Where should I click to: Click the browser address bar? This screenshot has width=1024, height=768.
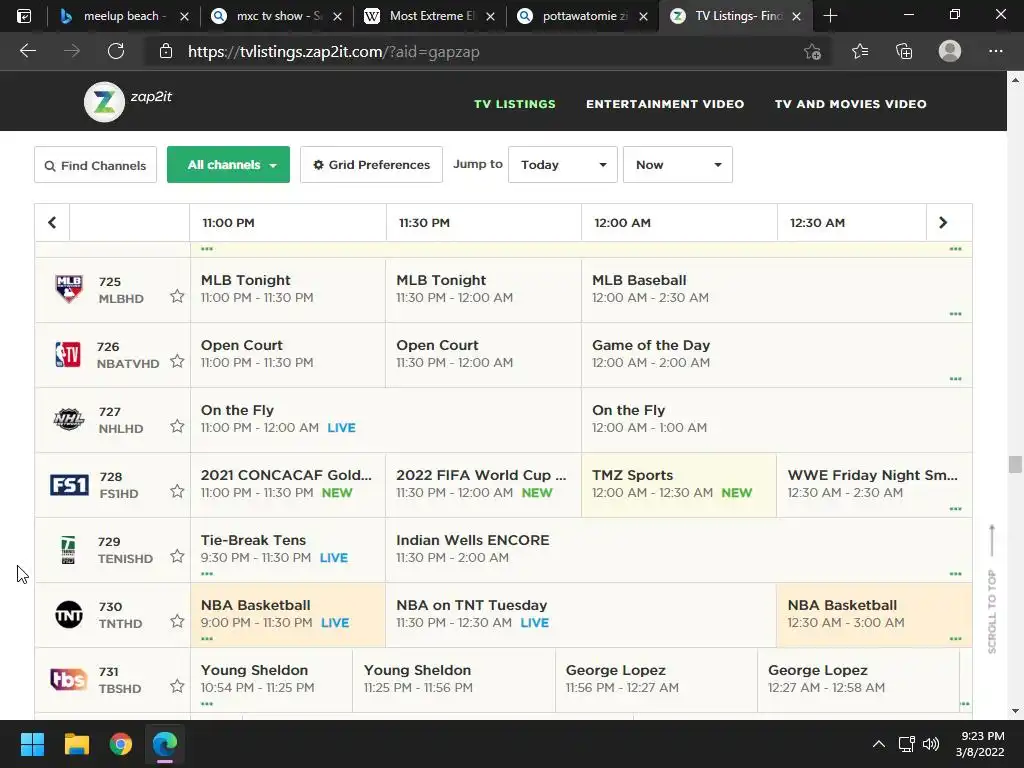[x=483, y=52]
